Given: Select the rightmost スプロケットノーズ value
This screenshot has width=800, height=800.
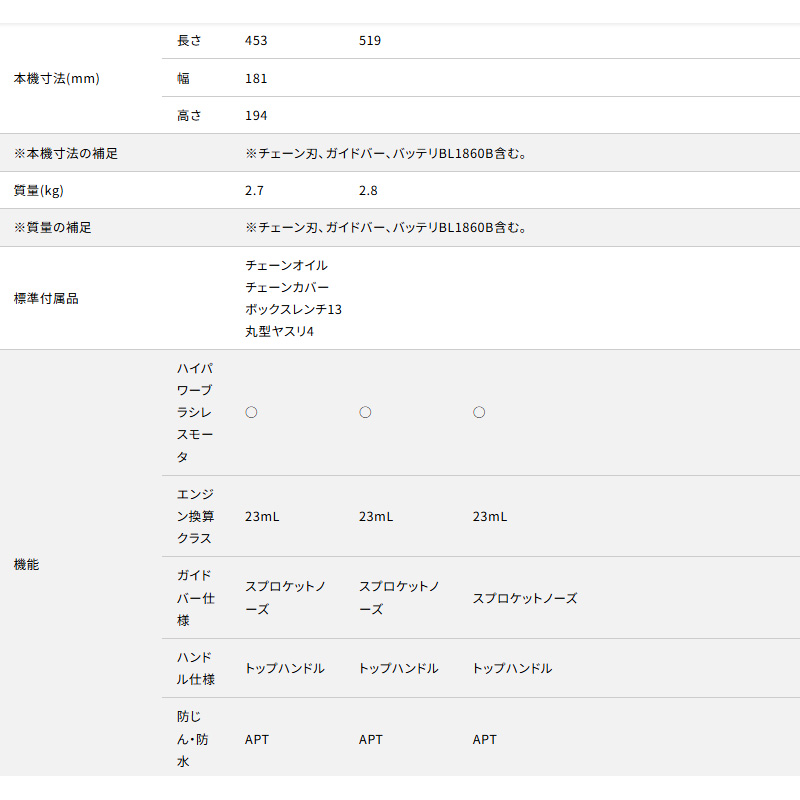Looking at the screenshot, I should point(524,598).
